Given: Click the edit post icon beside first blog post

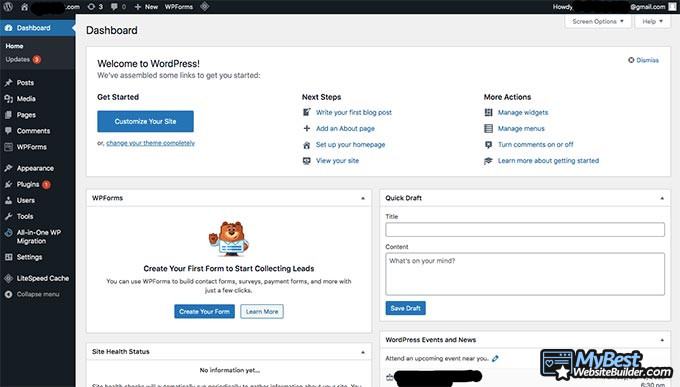Looking at the screenshot, I should point(307,112).
